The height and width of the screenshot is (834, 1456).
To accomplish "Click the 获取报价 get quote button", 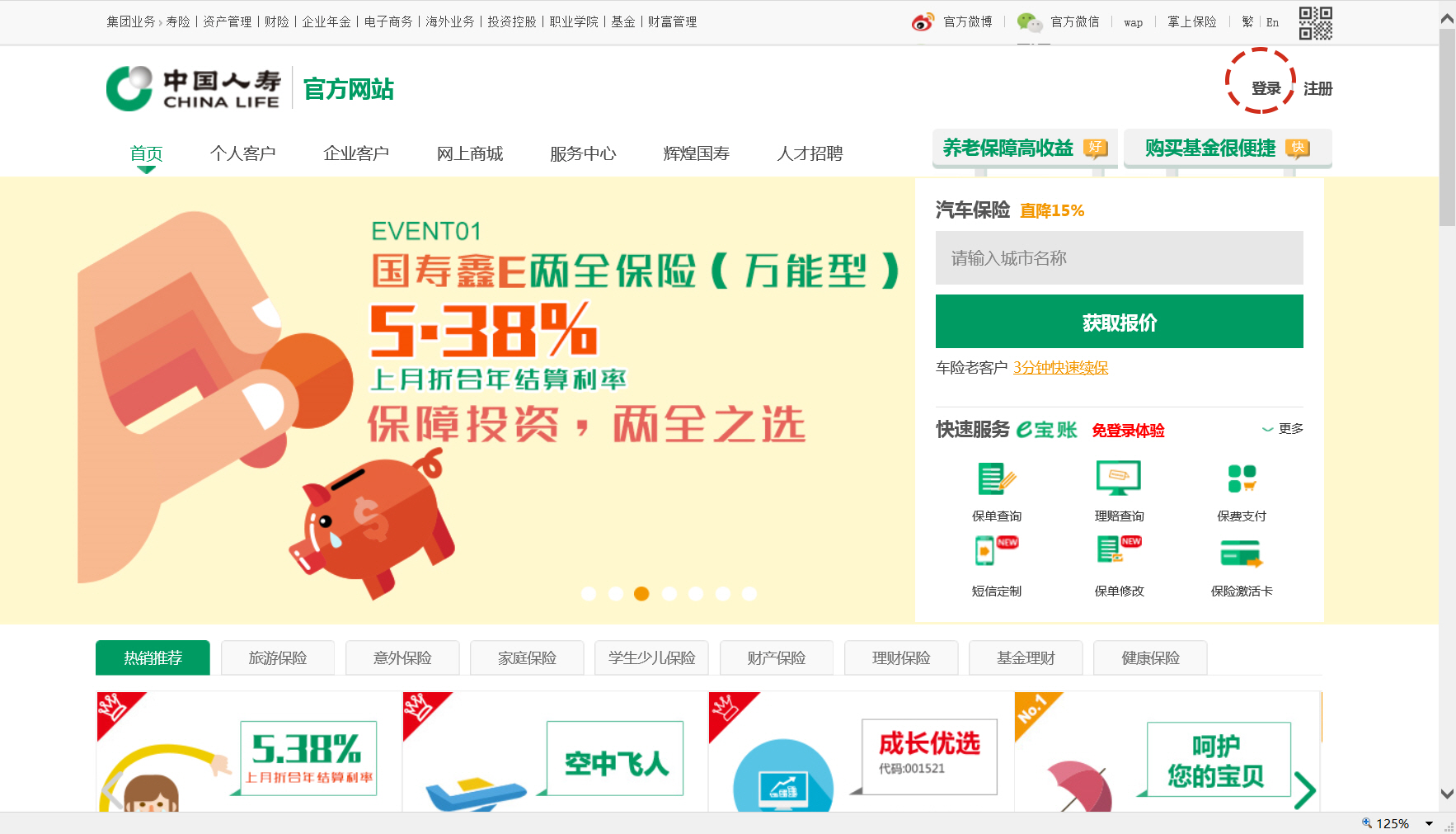I will coord(1120,322).
